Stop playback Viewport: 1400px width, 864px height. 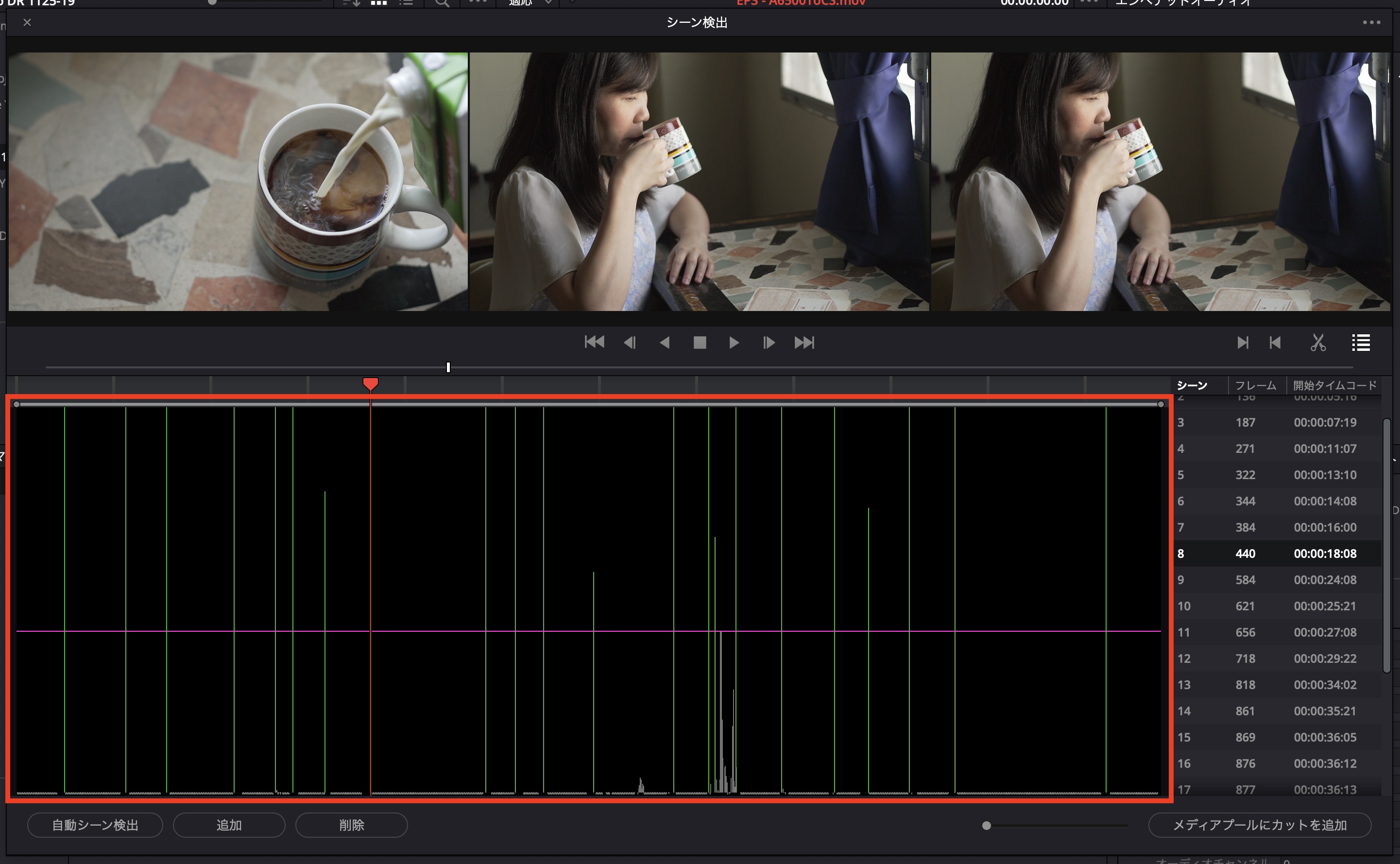(x=700, y=342)
